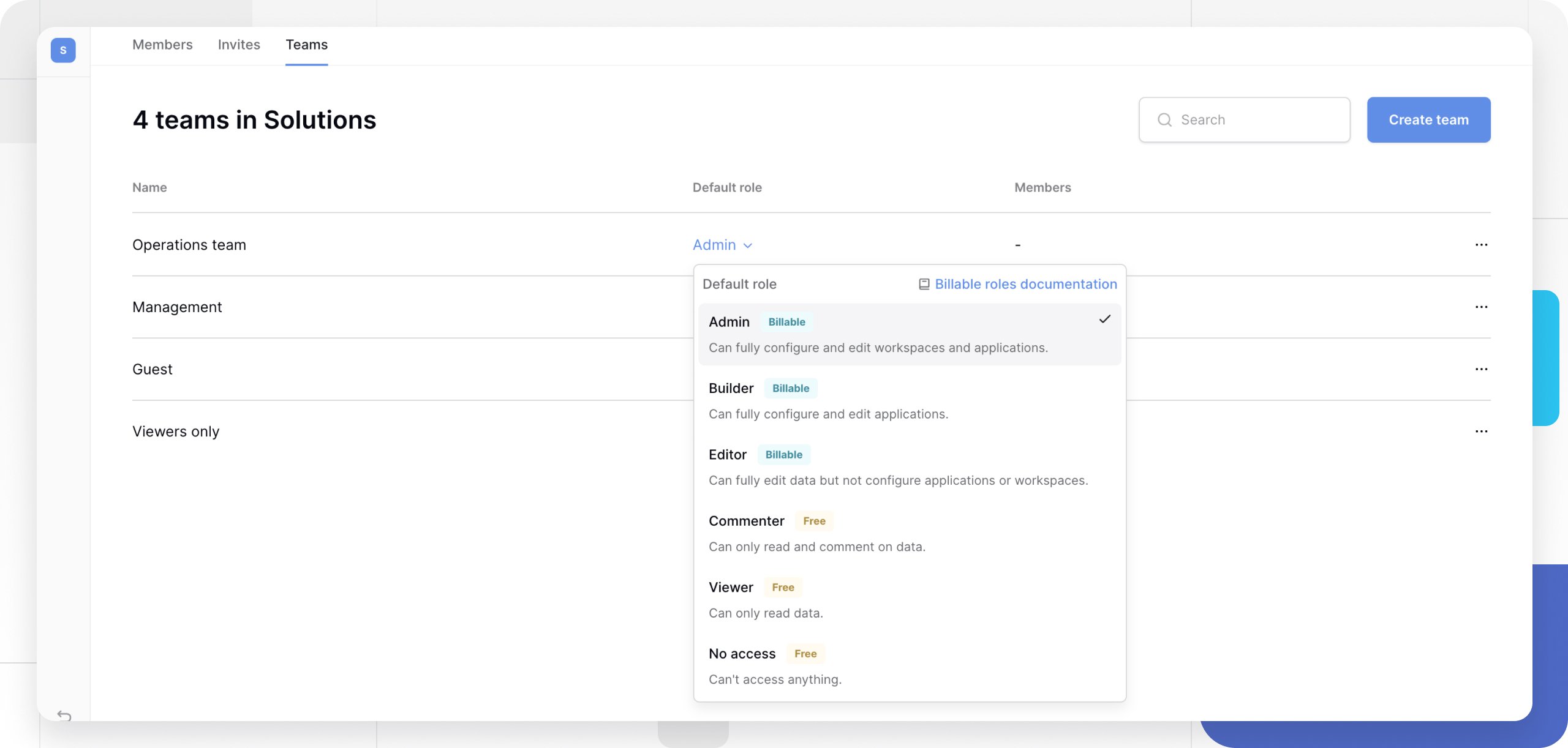The width and height of the screenshot is (1568, 748).
Task: Open the options menu for Operations team
Action: pyautogui.click(x=1482, y=244)
